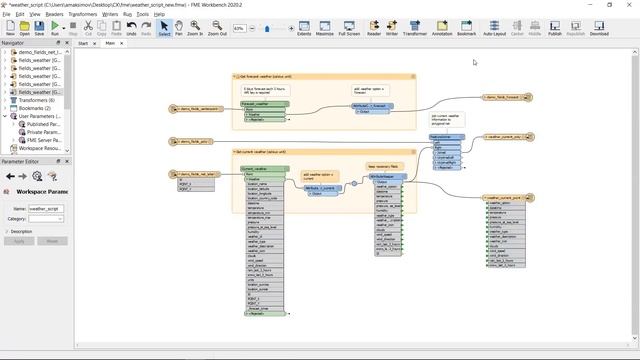Click the plus button on zoom slider
640x360 pixels.
point(291,29)
